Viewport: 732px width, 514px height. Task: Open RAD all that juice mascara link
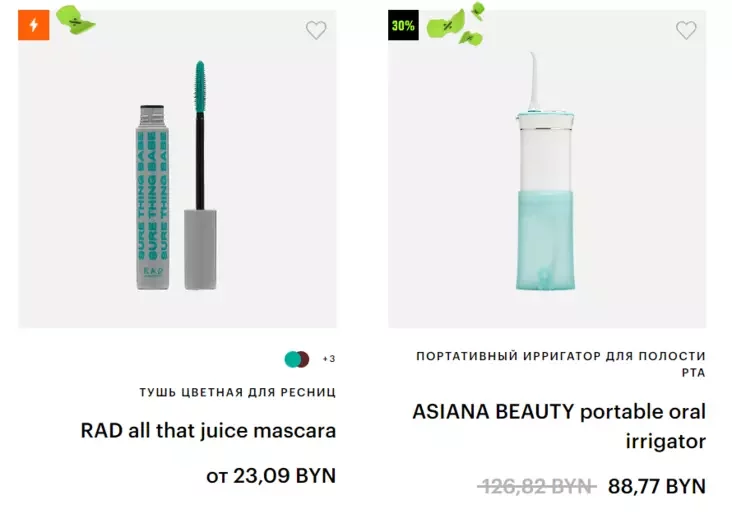pos(208,431)
